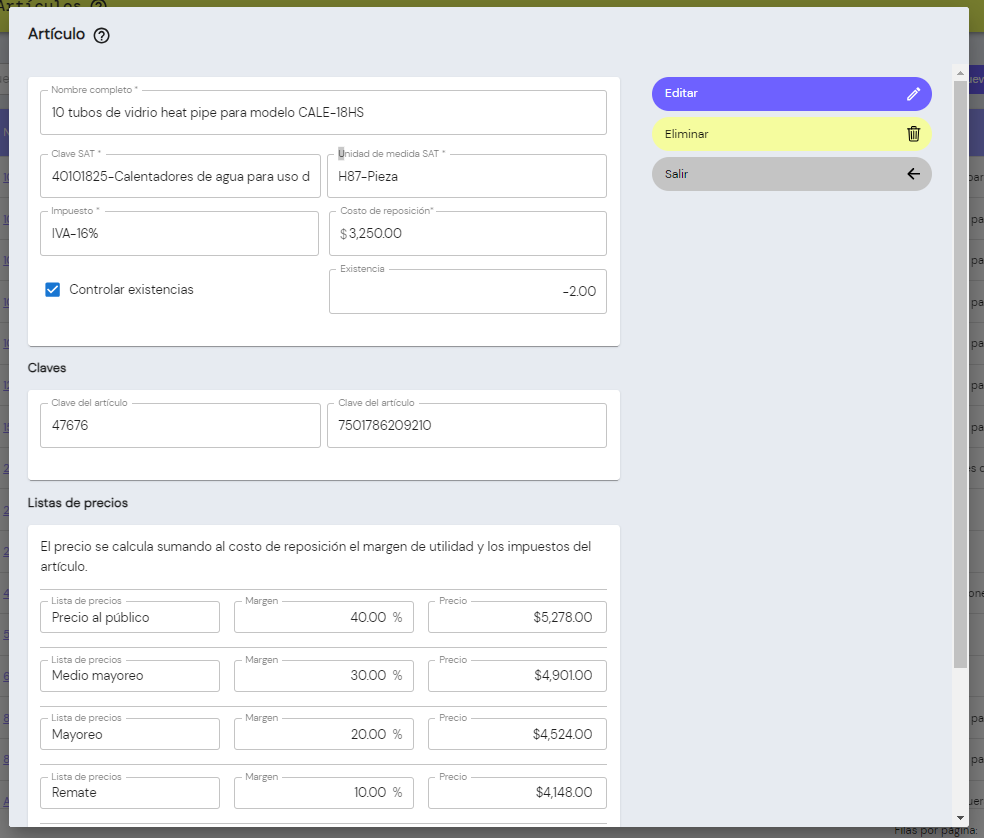Click the Costo de reposición field
Viewport: 984px width, 838px height.
point(466,234)
